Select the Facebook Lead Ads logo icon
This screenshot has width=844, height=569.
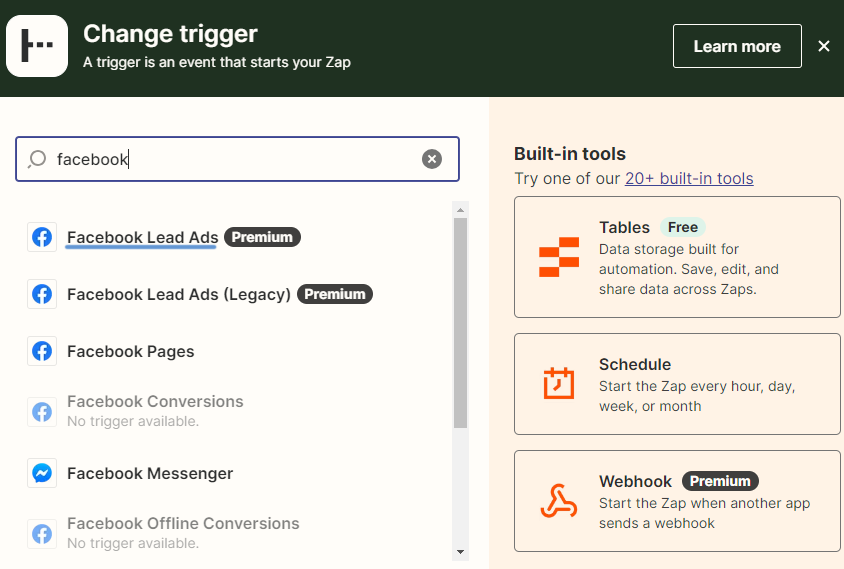(42, 237)
